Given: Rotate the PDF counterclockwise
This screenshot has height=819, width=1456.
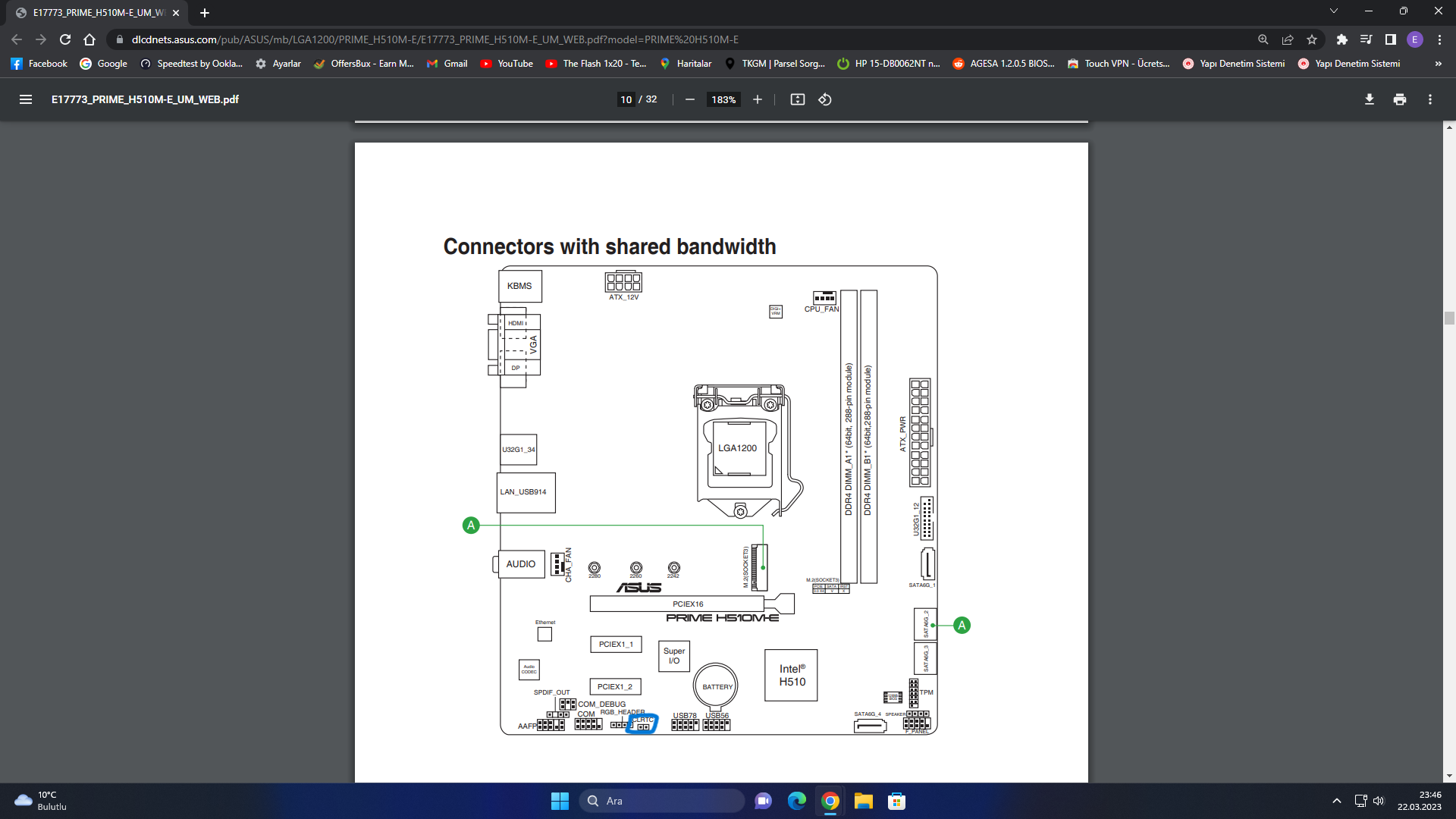Looking at the screenshot, I should pyautogui.click(x=825, y=99).
